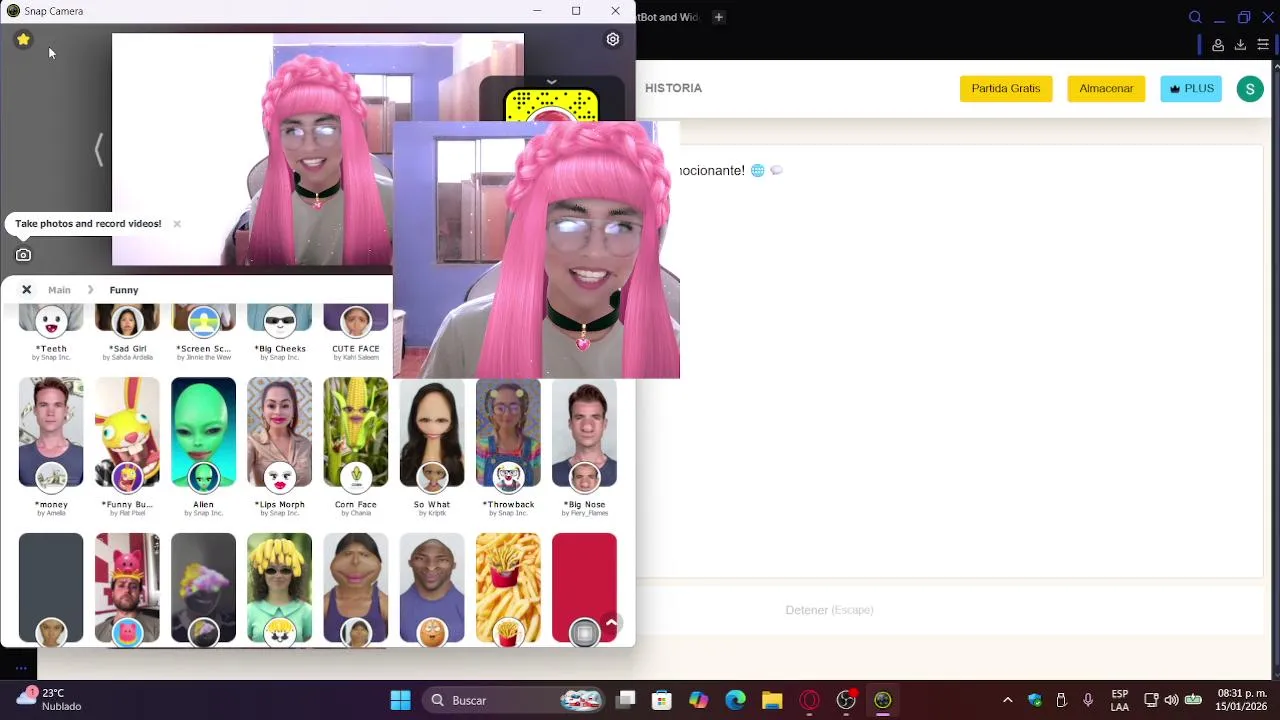Open Opera browser from taskbar
The width and height of the screenshot is (1280, 720).
click(x=809, y=700)
